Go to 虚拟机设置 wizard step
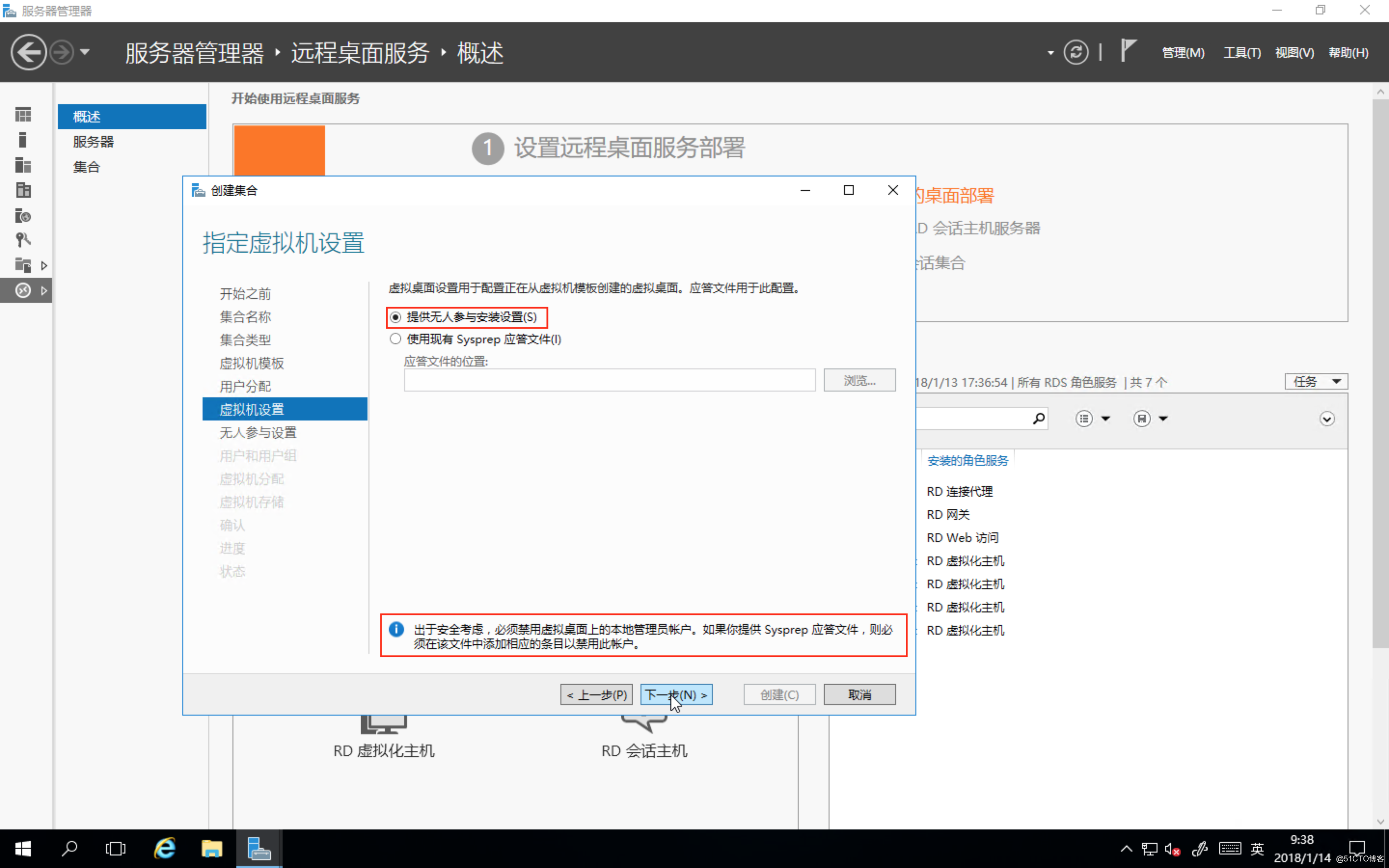Image resolution: width=1389 pixels, height=868 pixels. coord(285,409)
